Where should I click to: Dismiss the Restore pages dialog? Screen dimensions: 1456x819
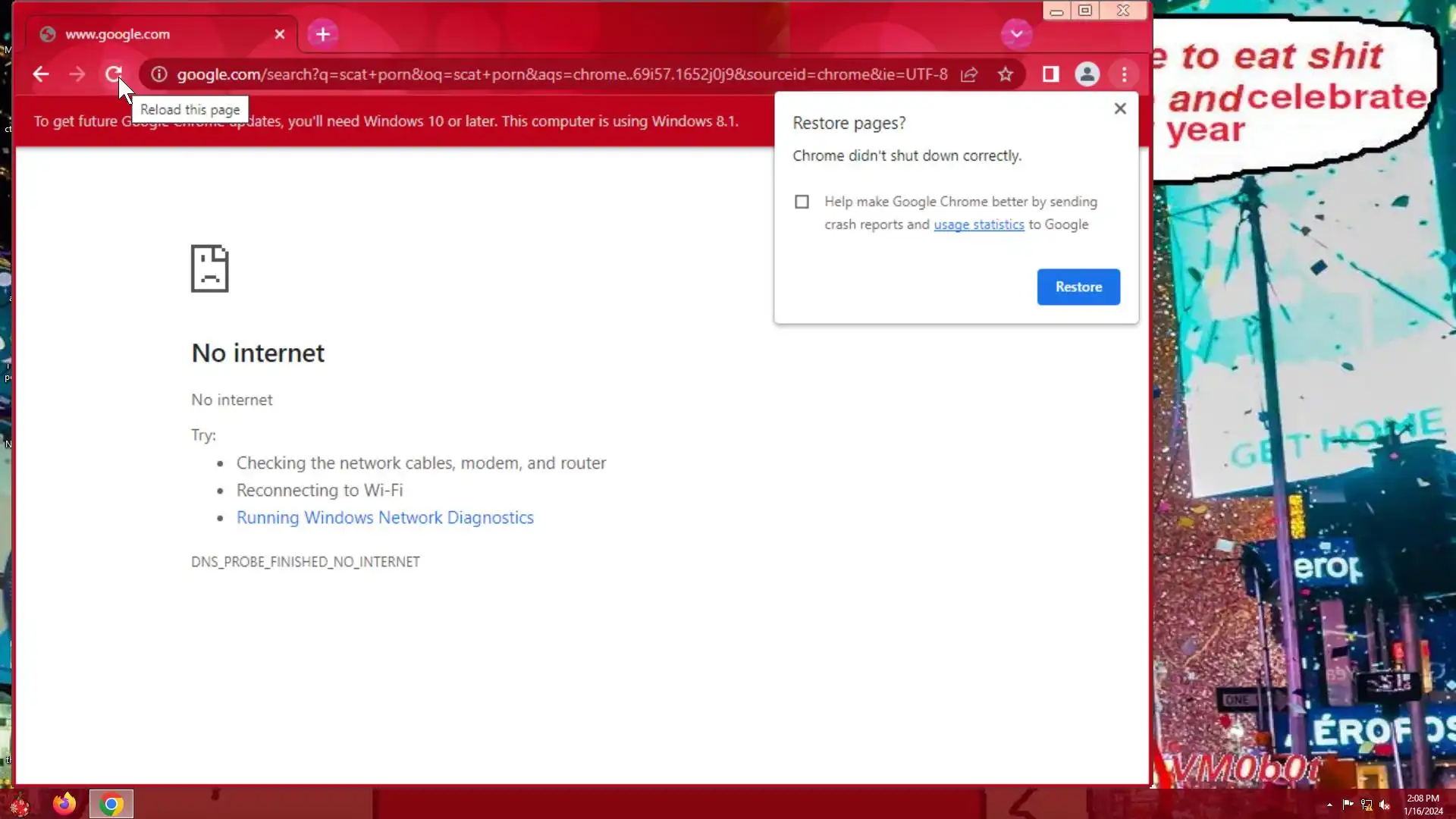tap(1119, 108)
